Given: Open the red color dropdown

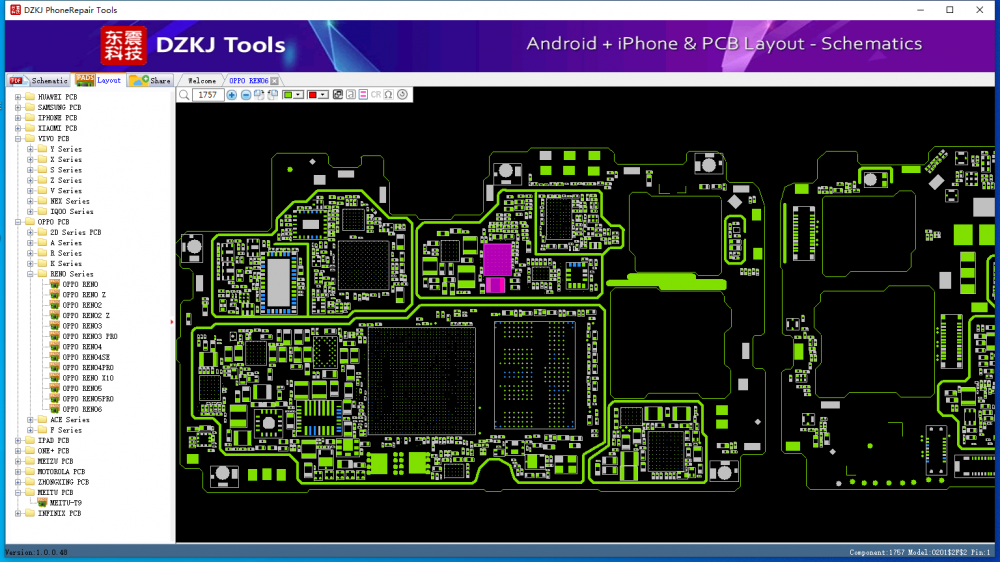Looking at the screenshot, I should (x=324, y=95).
